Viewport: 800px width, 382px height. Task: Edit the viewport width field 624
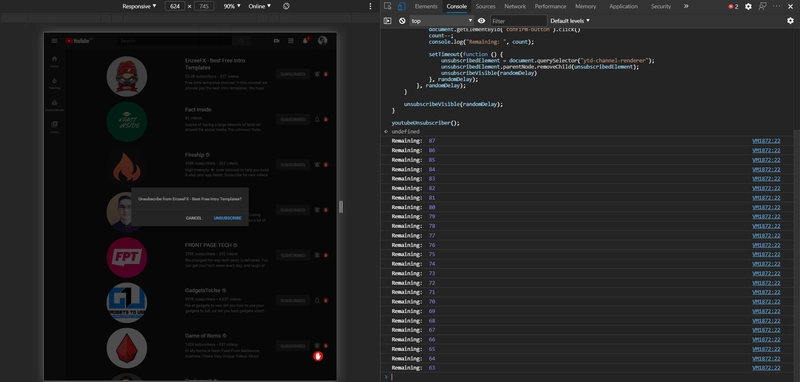click(x=174, y=6)
